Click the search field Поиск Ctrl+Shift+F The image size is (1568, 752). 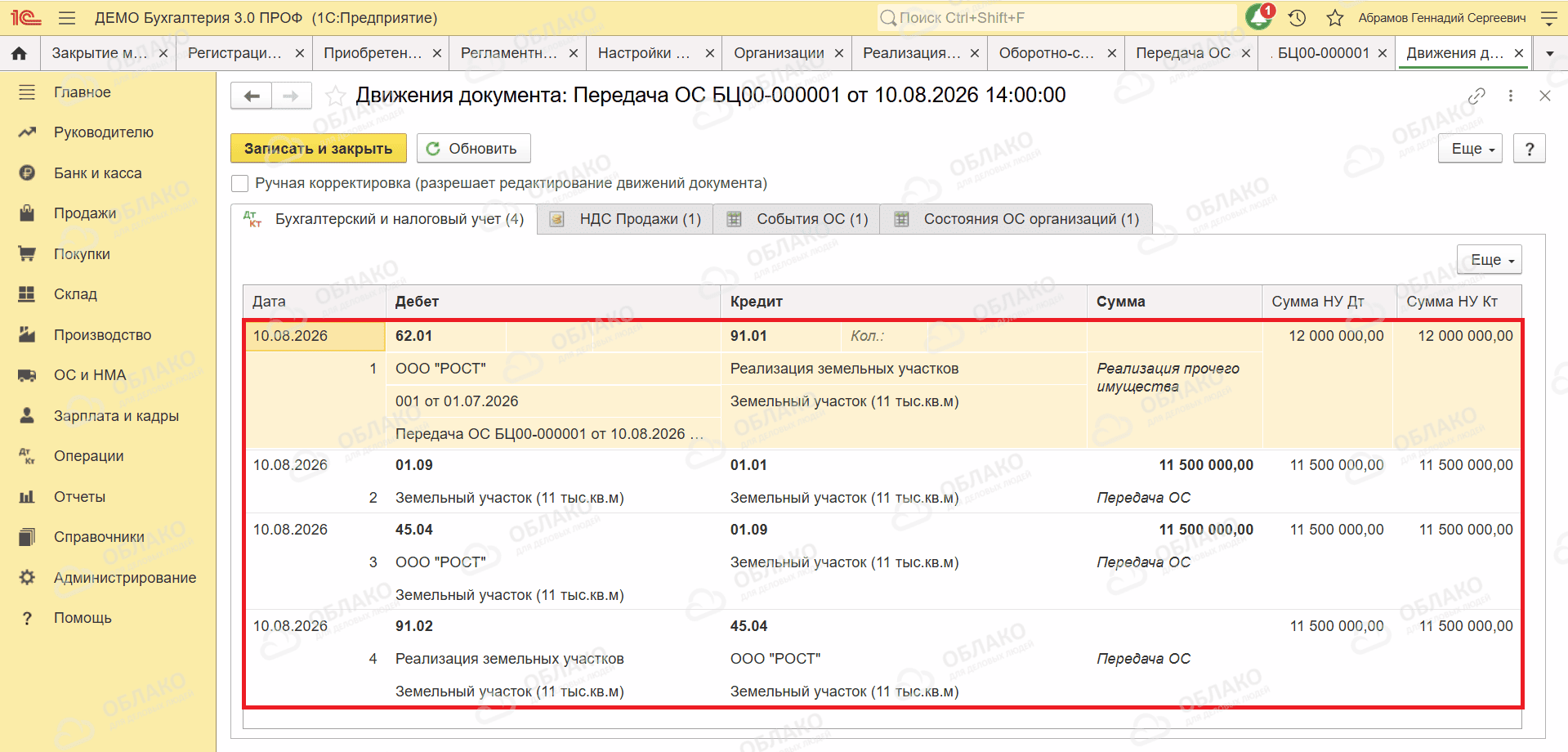(1057, 18)
